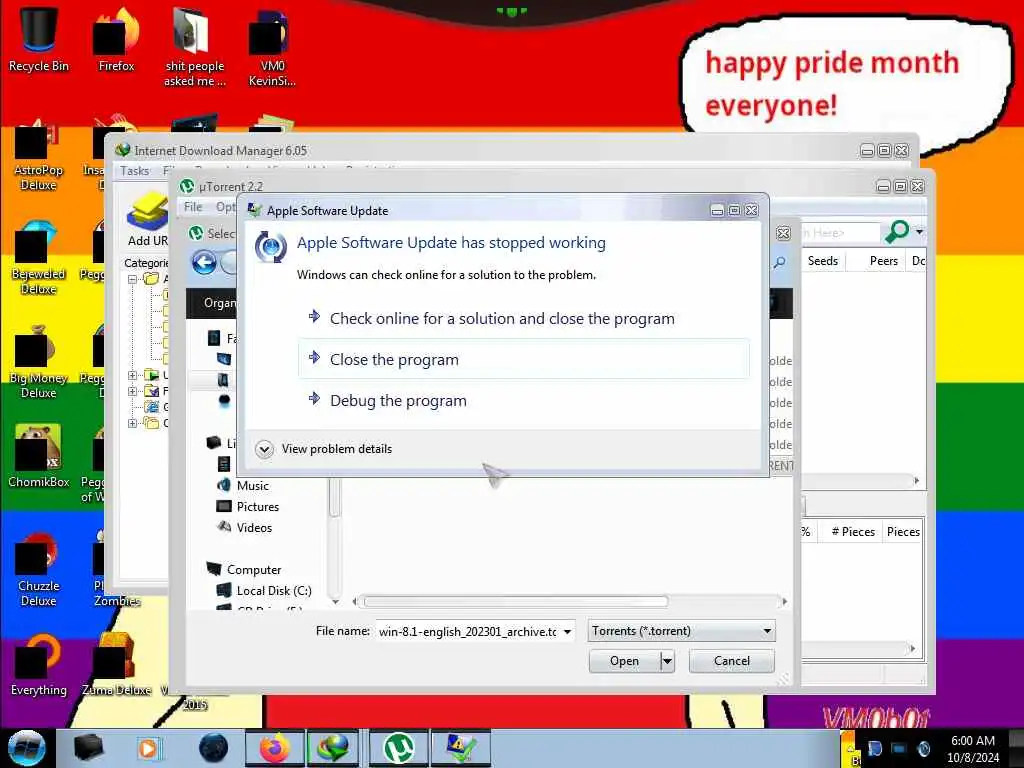The height and width of the screenshot is (768, 1024).
Task: Click Seeds column header in µTorrent
Action: tap(823, 261)
